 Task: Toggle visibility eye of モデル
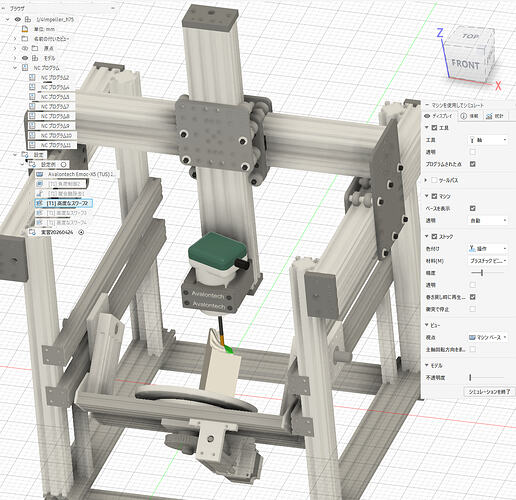pos(25,58)
